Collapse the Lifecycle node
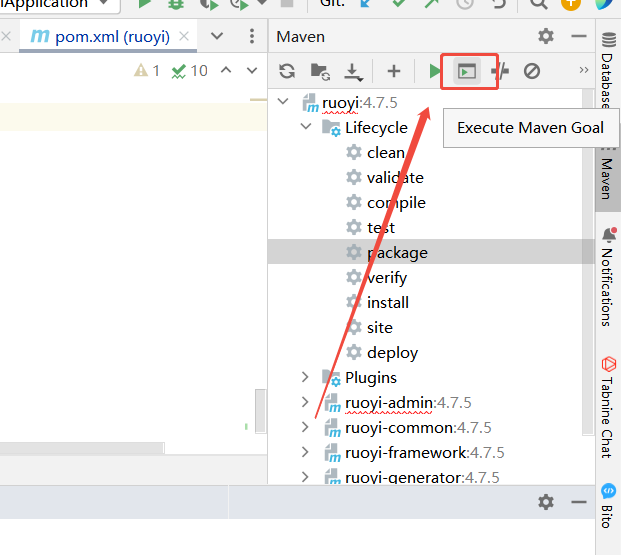 [306, 126]
